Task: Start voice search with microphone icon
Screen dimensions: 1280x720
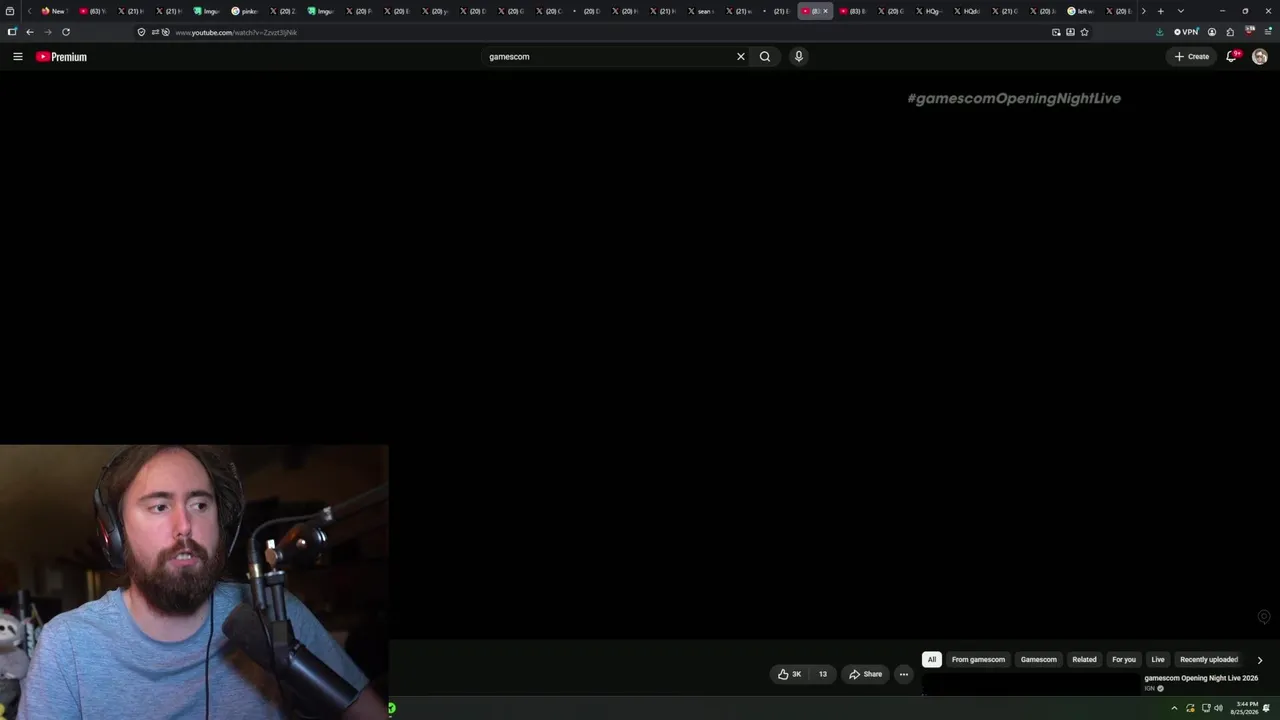Action: (798, 57)
